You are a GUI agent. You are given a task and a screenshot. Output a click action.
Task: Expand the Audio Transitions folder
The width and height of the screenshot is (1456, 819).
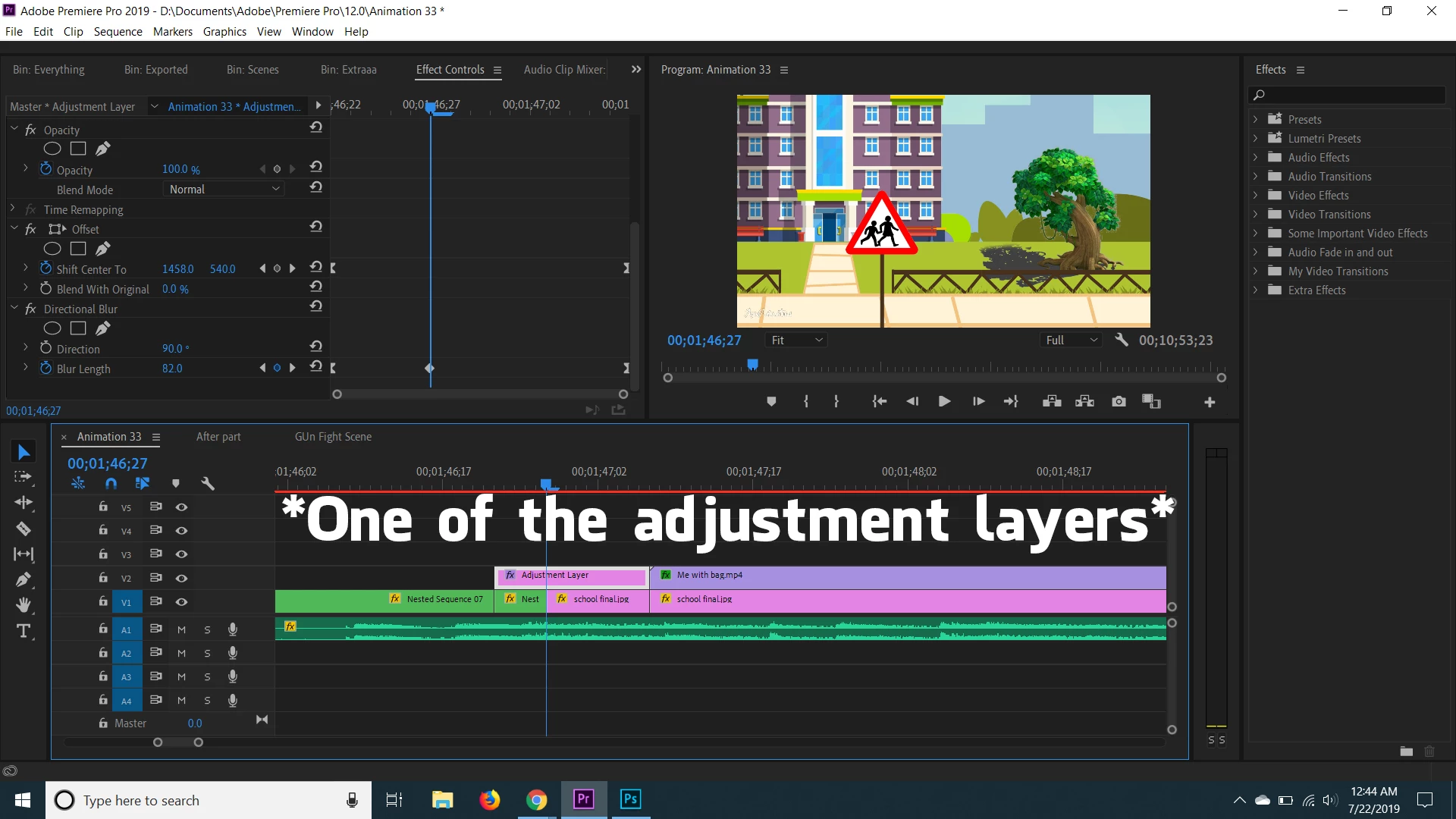[x=1255, y=177]
